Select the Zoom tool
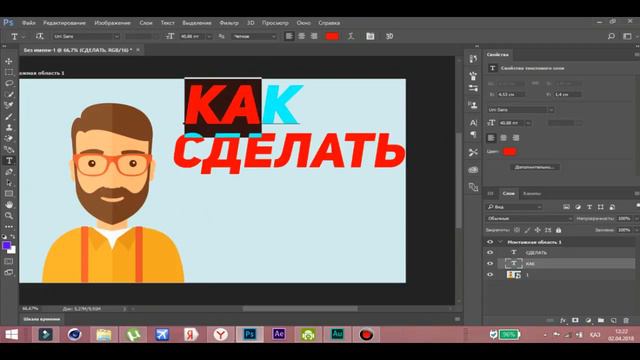640x360 pixels. click(9, 216)
